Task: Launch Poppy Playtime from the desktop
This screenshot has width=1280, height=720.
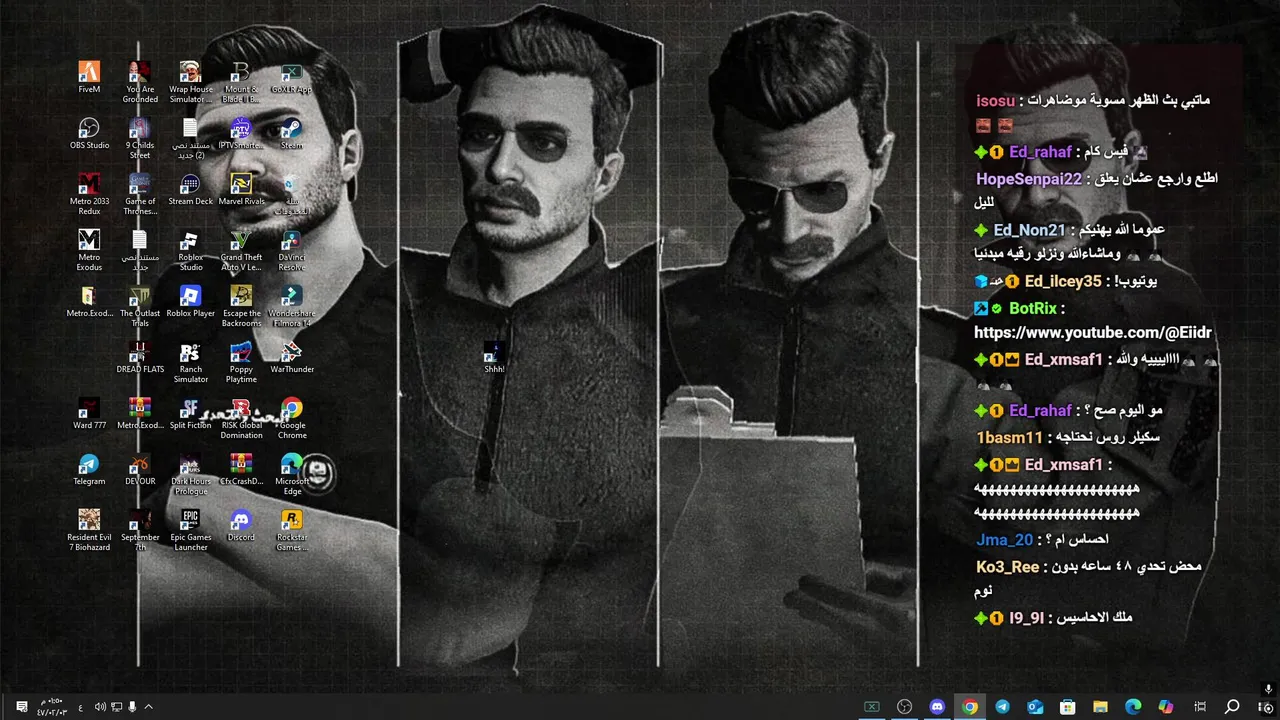Action: pos(240,363)
